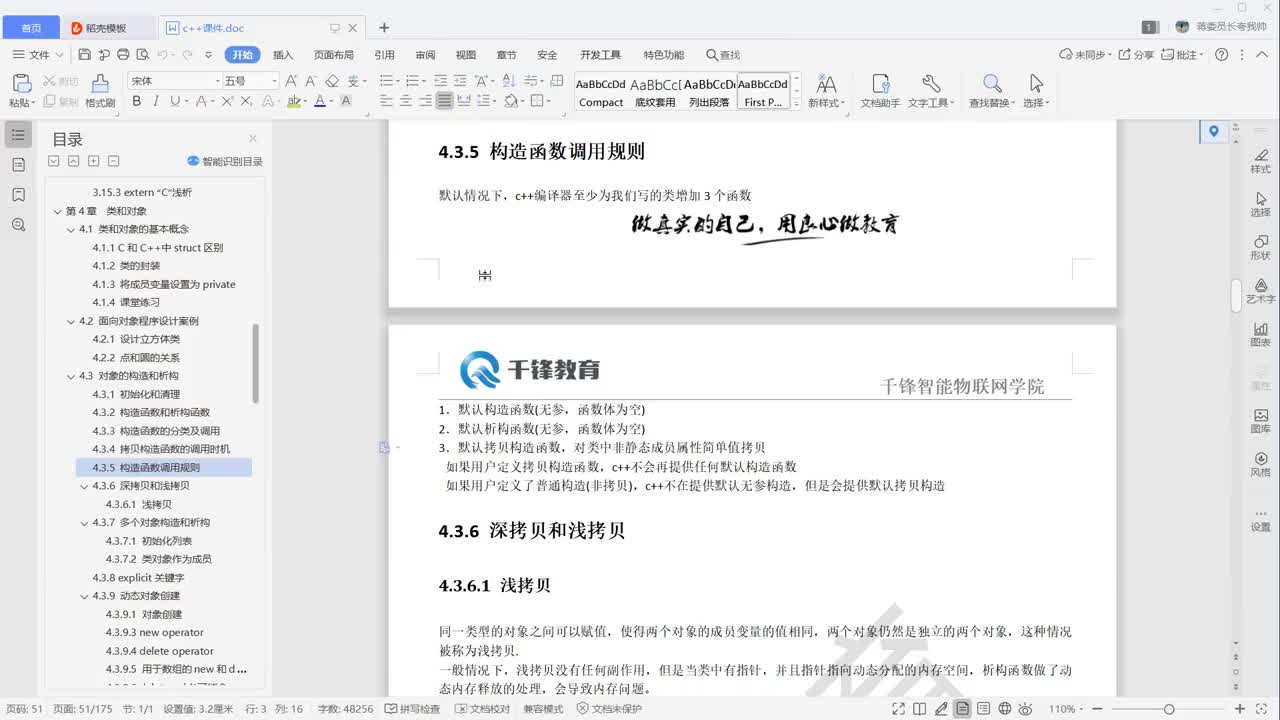Expand the styles gallery list
Viewport: 1280px width, 720px height.
point(796,103)
